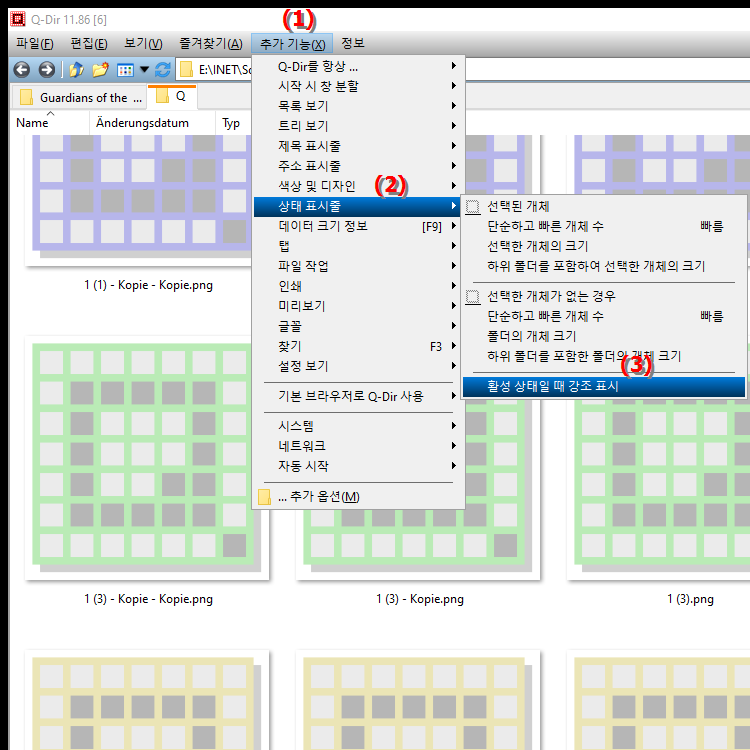Expand the 트리 보기 submenu
This screenshot has width=750, height=750.
358,126
